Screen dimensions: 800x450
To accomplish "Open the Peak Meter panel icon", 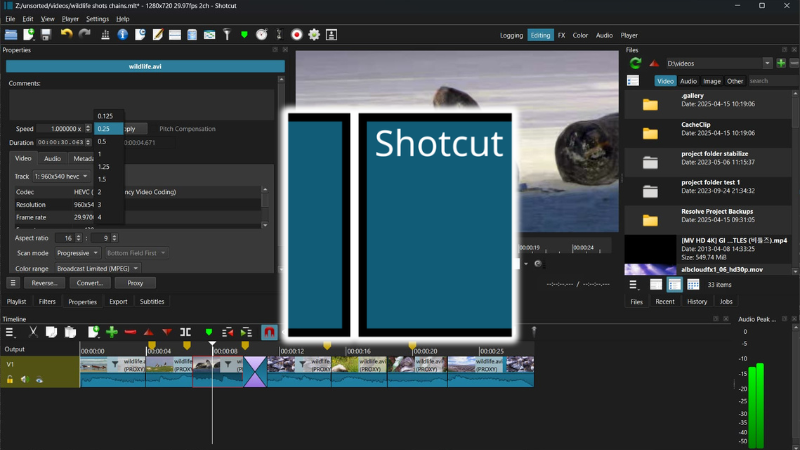I will (x=105, y=35).
